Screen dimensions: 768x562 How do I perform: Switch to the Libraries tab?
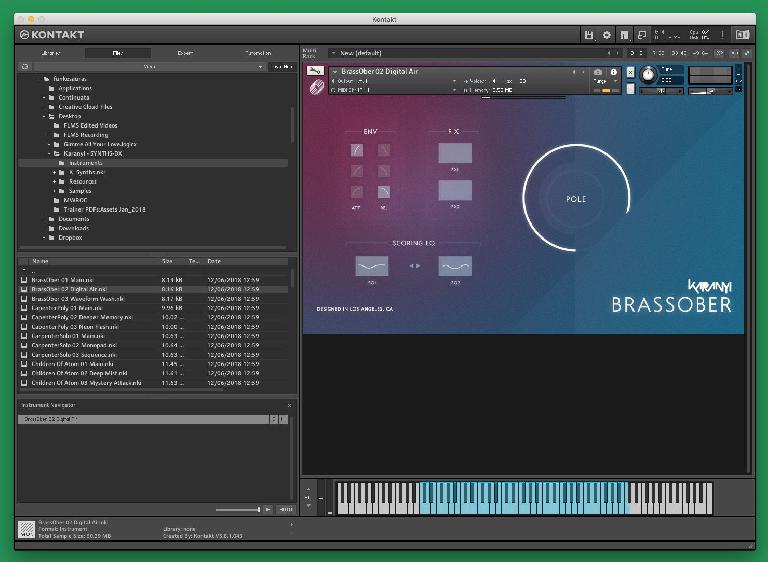(x=51, y=53)
